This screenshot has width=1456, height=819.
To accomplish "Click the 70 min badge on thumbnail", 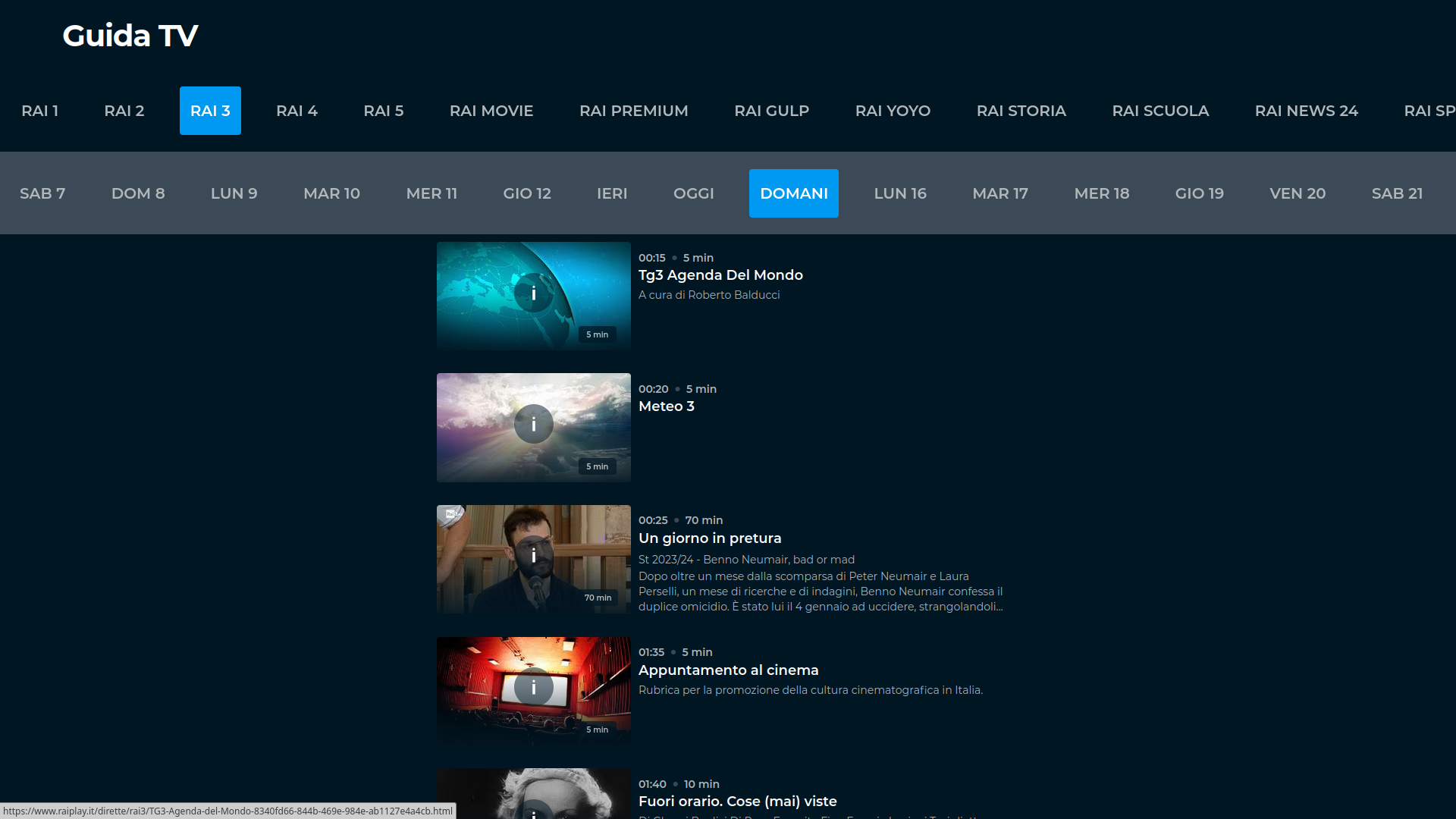I will [598, 598].
